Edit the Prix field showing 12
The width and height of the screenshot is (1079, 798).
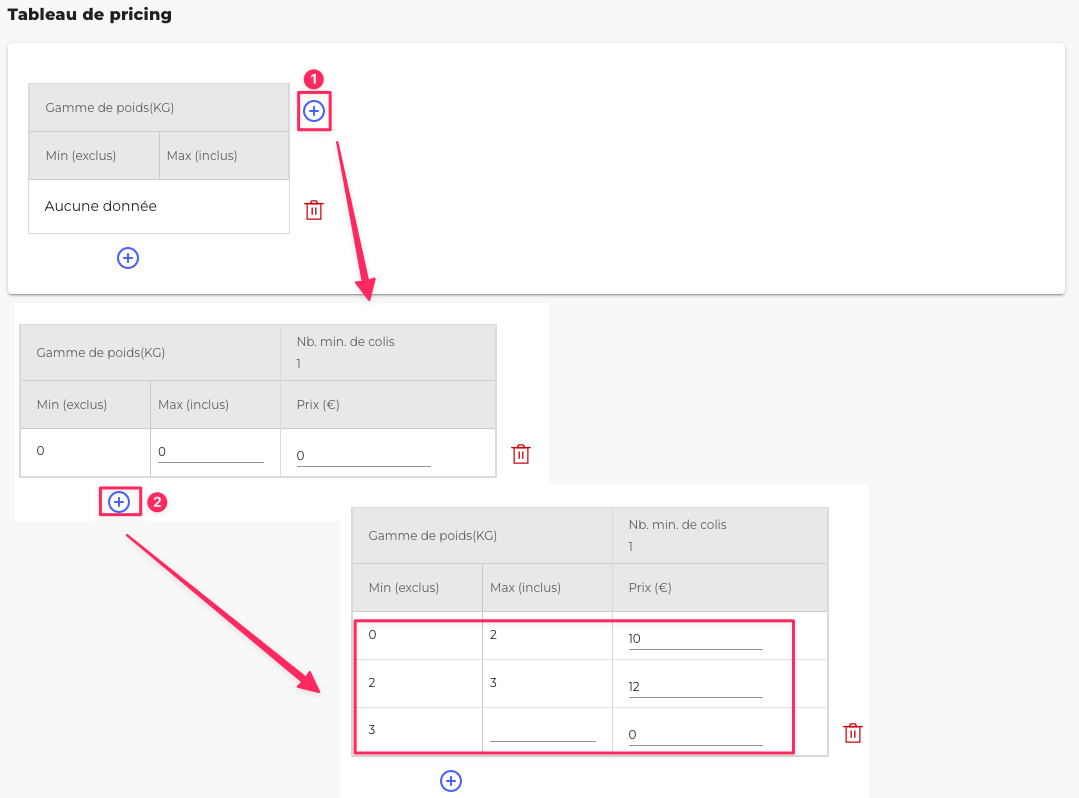(695, 687)
